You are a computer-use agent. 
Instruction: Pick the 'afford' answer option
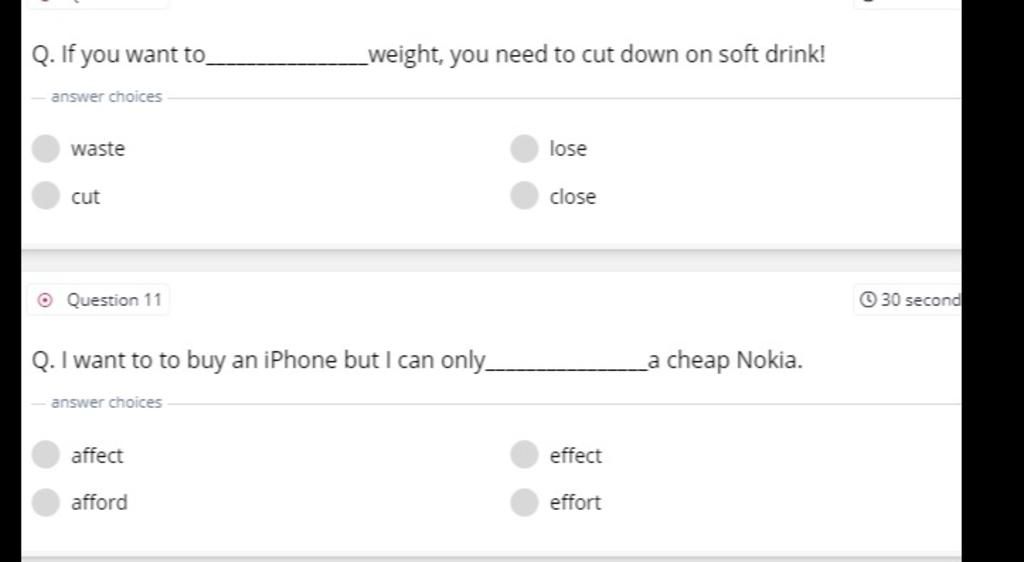pos(46,502)
